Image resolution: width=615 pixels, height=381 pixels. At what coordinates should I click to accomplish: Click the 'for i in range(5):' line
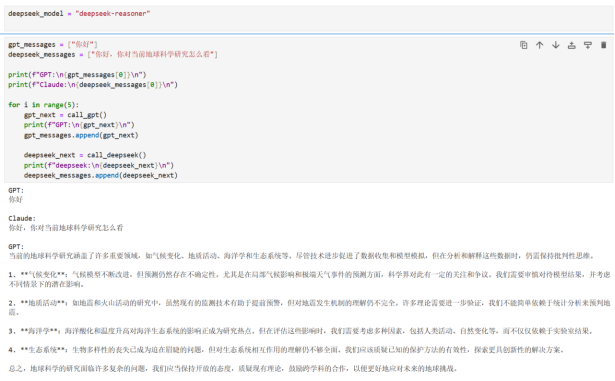[44, 105]
